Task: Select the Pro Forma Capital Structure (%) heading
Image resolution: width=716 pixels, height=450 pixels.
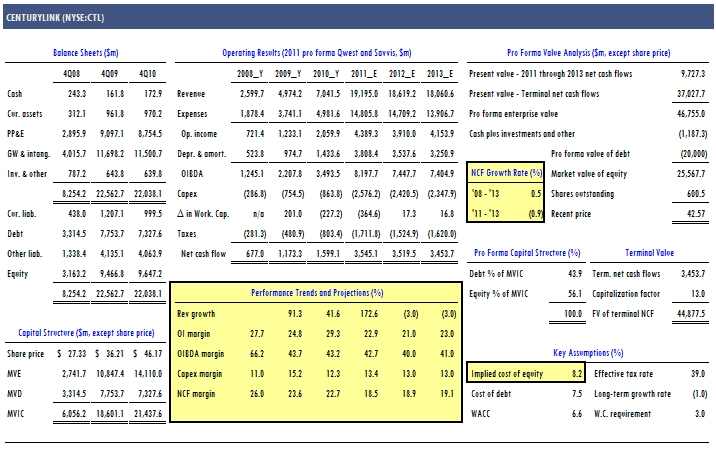Action: [526, 253]
